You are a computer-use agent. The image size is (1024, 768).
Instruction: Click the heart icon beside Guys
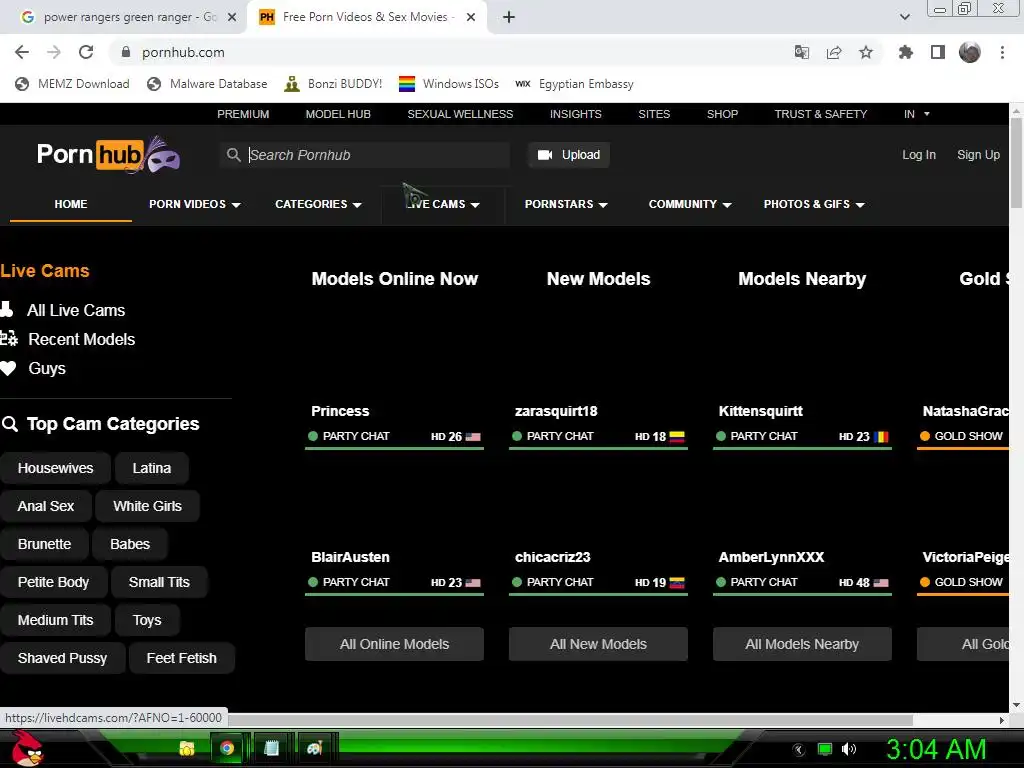[8, 368]
